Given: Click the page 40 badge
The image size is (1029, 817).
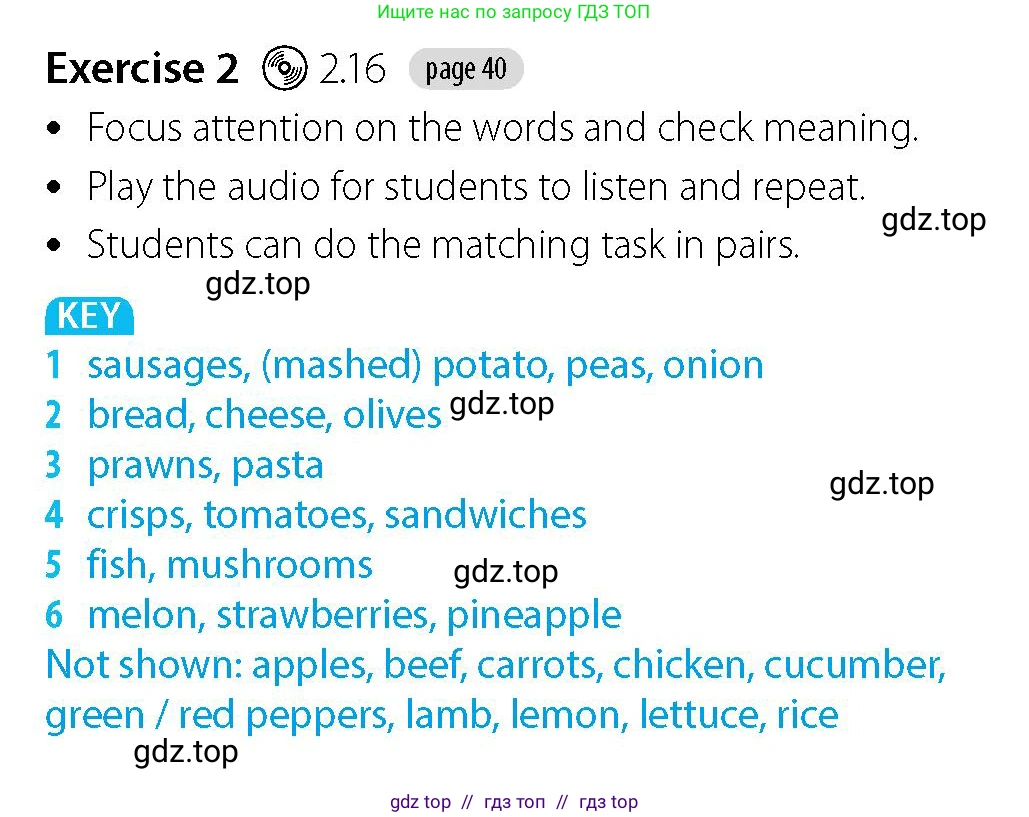Looking at the screenshot, I should pos(466,69).
